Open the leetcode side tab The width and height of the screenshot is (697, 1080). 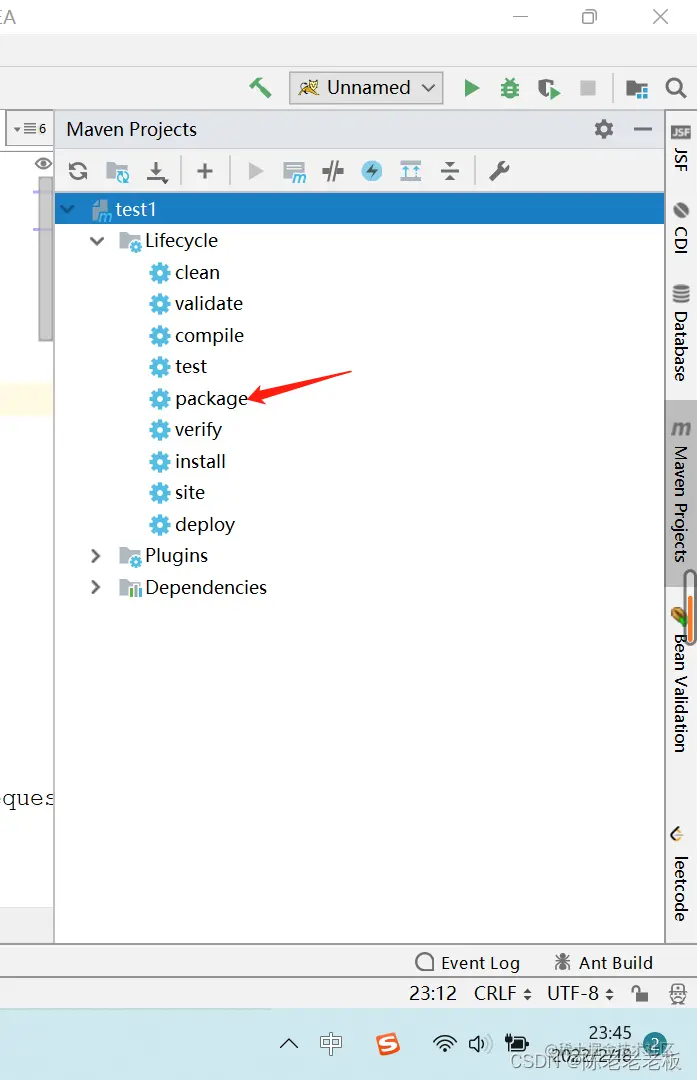(x=680, y=875)
